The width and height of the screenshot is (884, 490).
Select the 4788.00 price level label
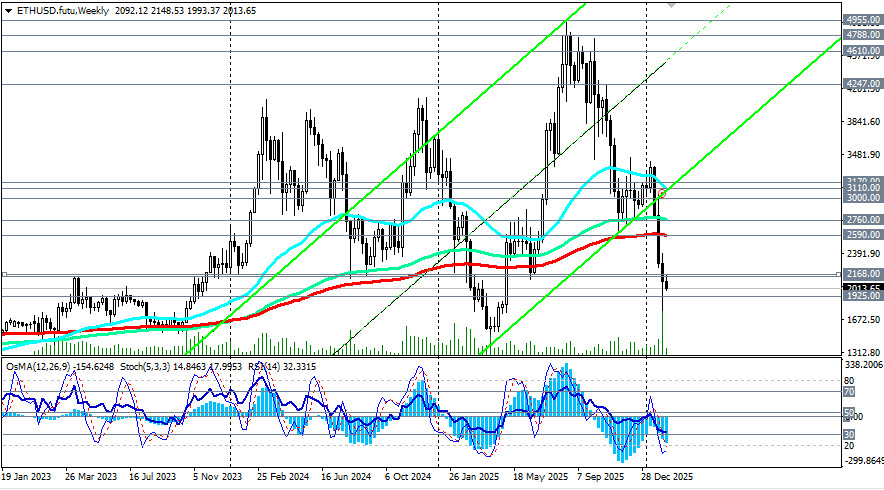[x=861, y=33]
